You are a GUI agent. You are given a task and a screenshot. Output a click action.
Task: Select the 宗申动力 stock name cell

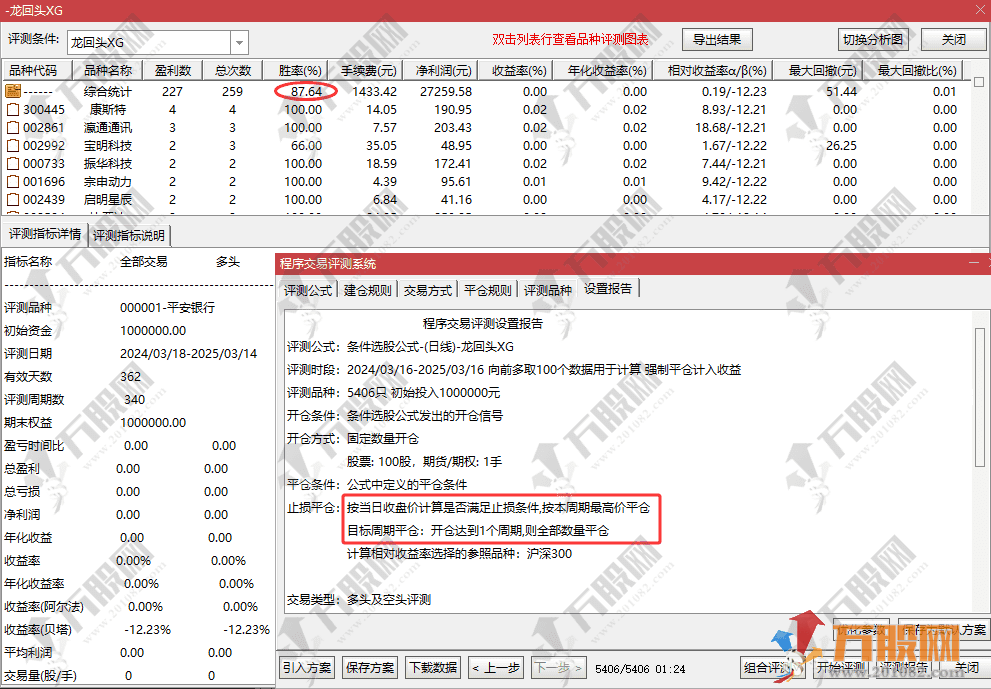coord(107,182)
